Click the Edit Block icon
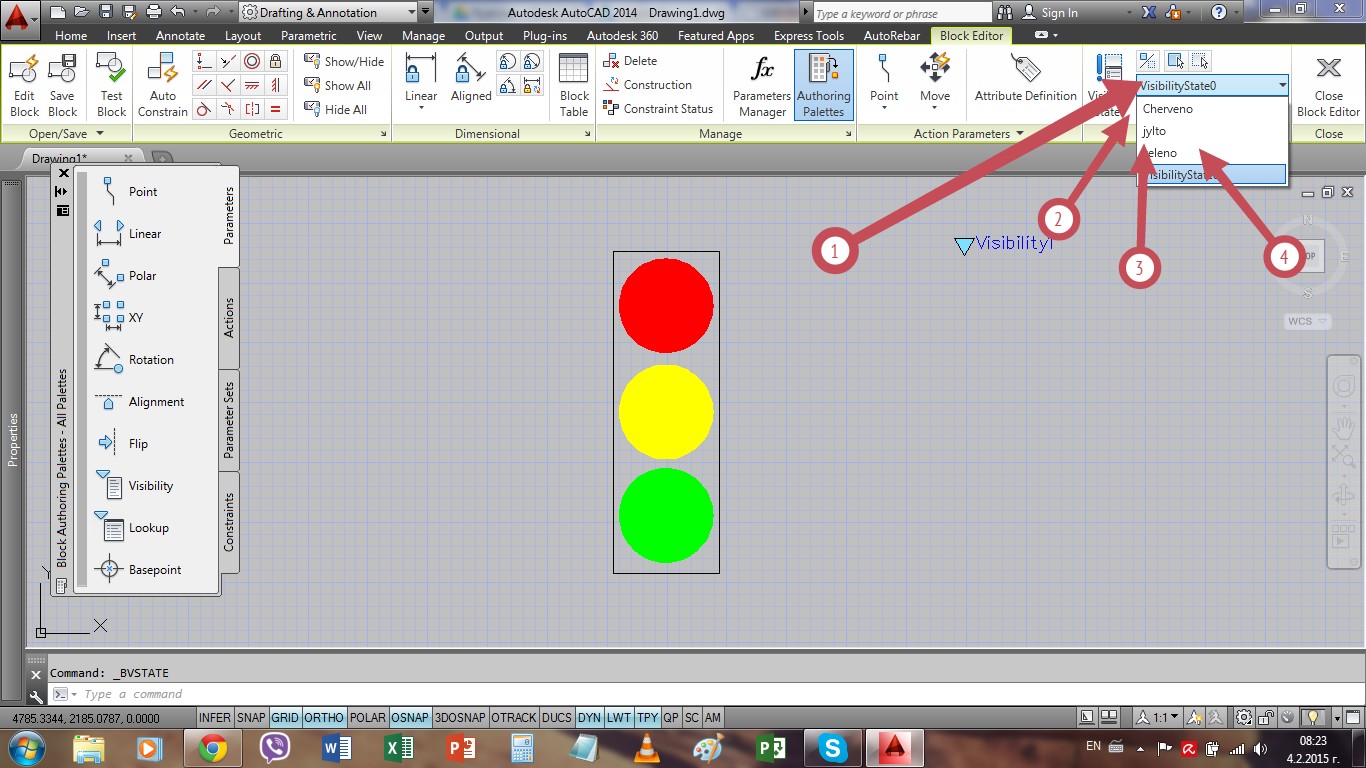The height and width of the screenshot is (768, 1366). (x=24, y=70)
